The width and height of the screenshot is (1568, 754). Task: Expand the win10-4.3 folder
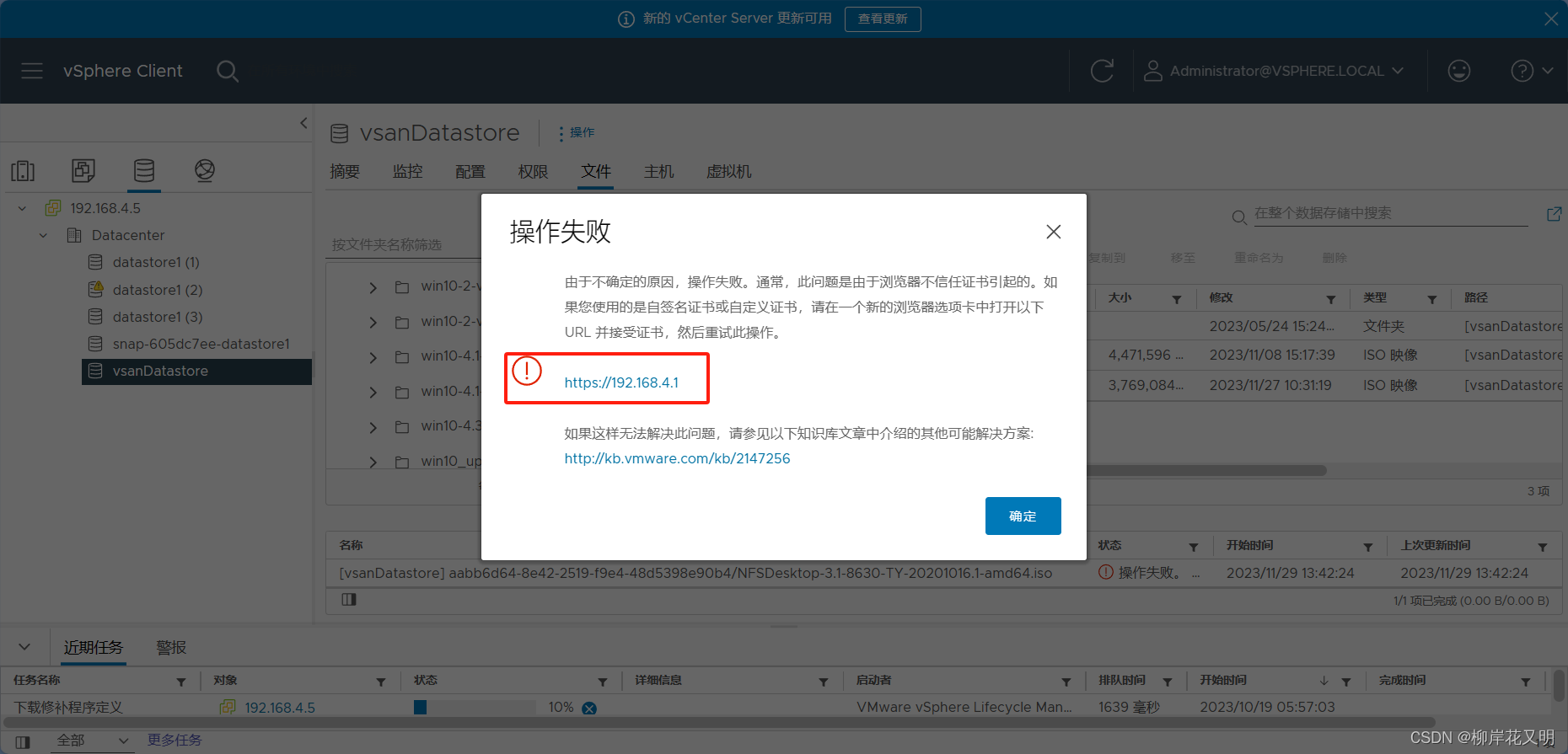pyautogui.click(x=373, y=427)
